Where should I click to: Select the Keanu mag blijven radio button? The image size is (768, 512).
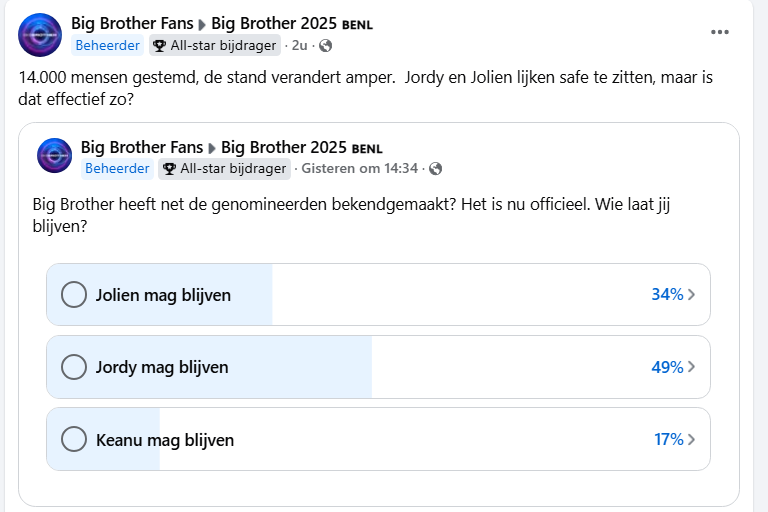click(74, 439)
